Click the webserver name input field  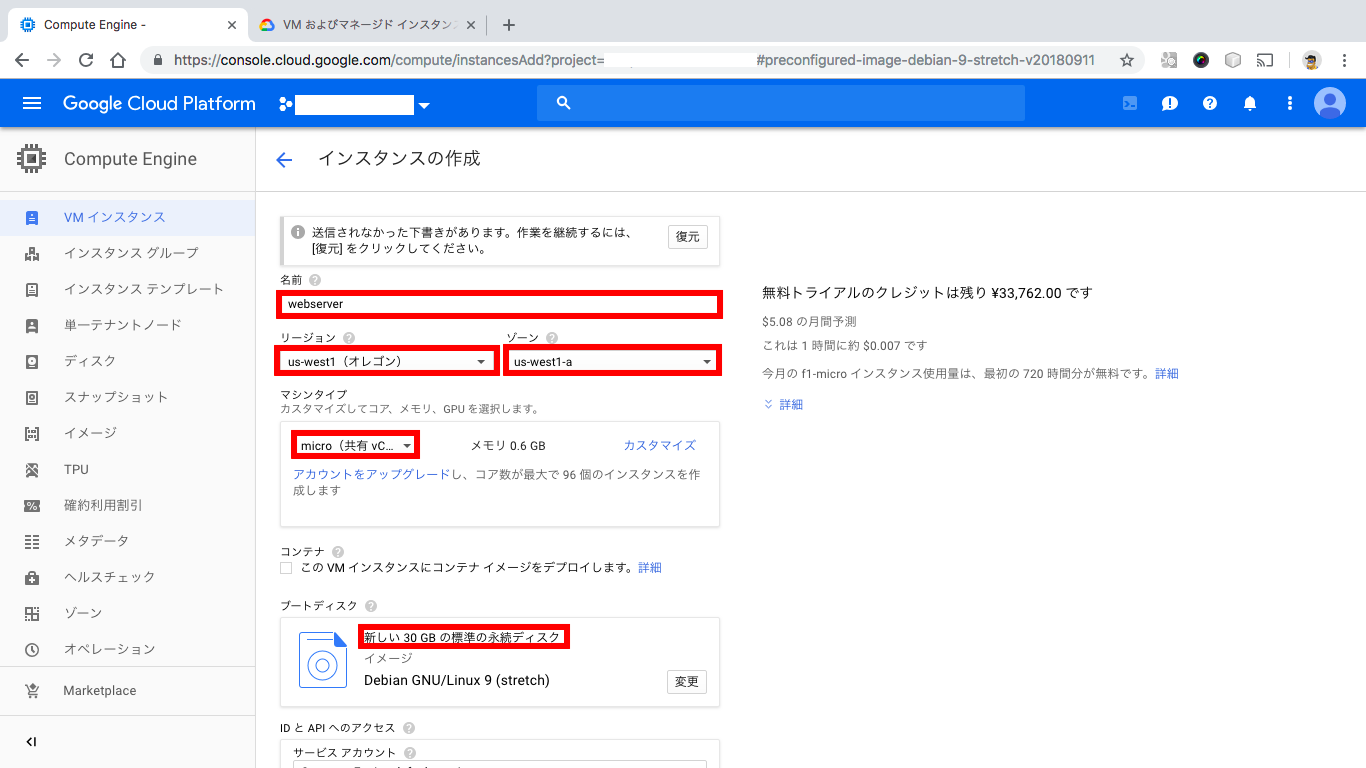[x=499, y=305]
